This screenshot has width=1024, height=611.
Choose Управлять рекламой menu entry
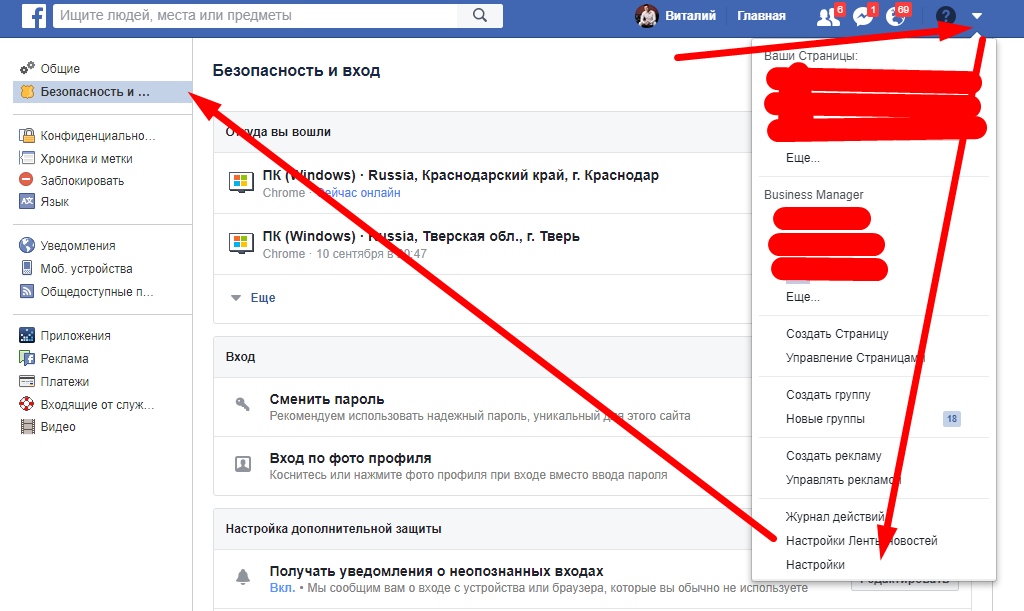point(843,480)
